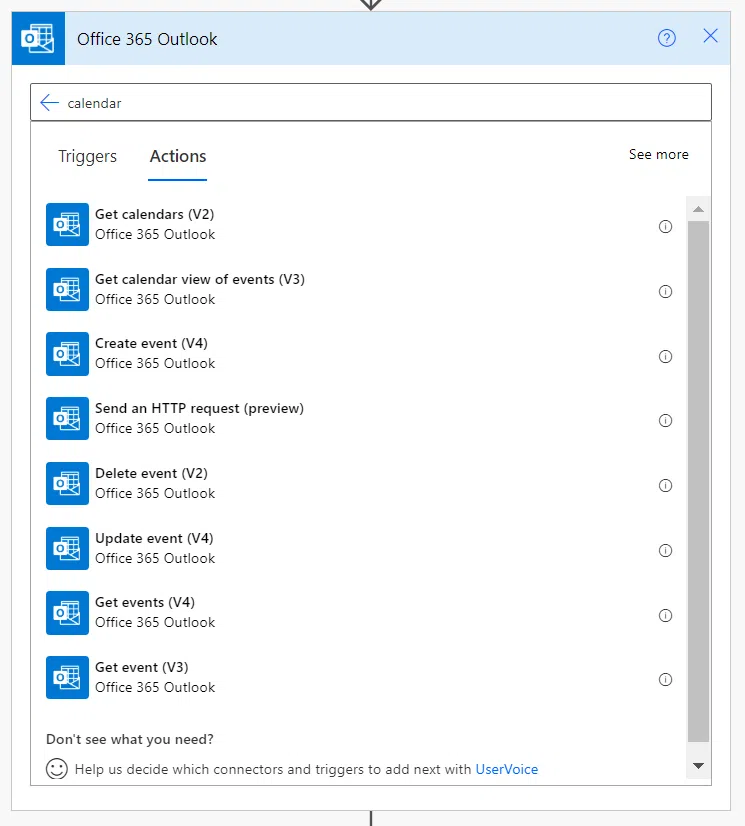
Task: Select the Actions tab
Action: click(178, 156)
